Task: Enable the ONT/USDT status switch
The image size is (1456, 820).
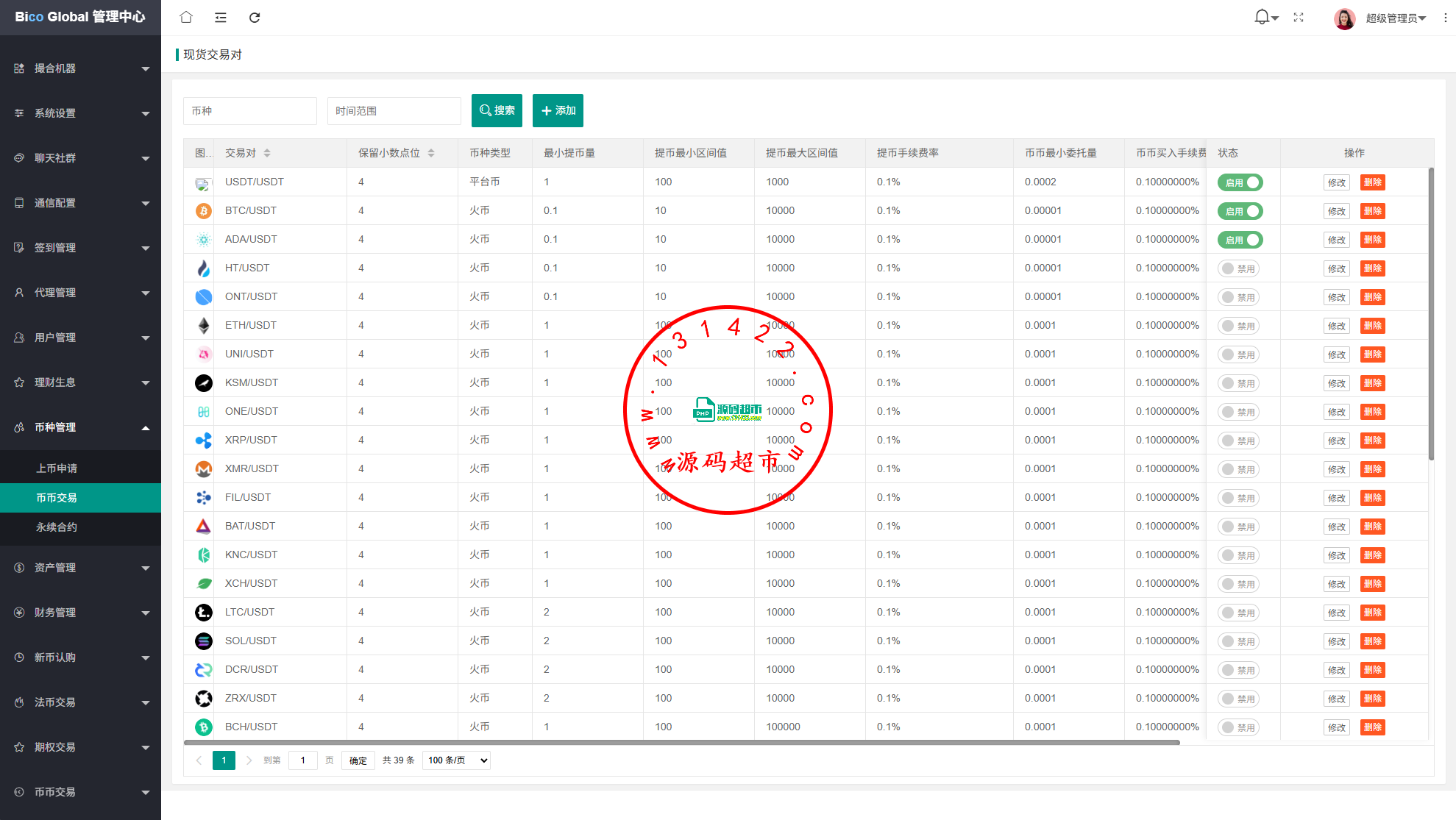Action: 1238,297
